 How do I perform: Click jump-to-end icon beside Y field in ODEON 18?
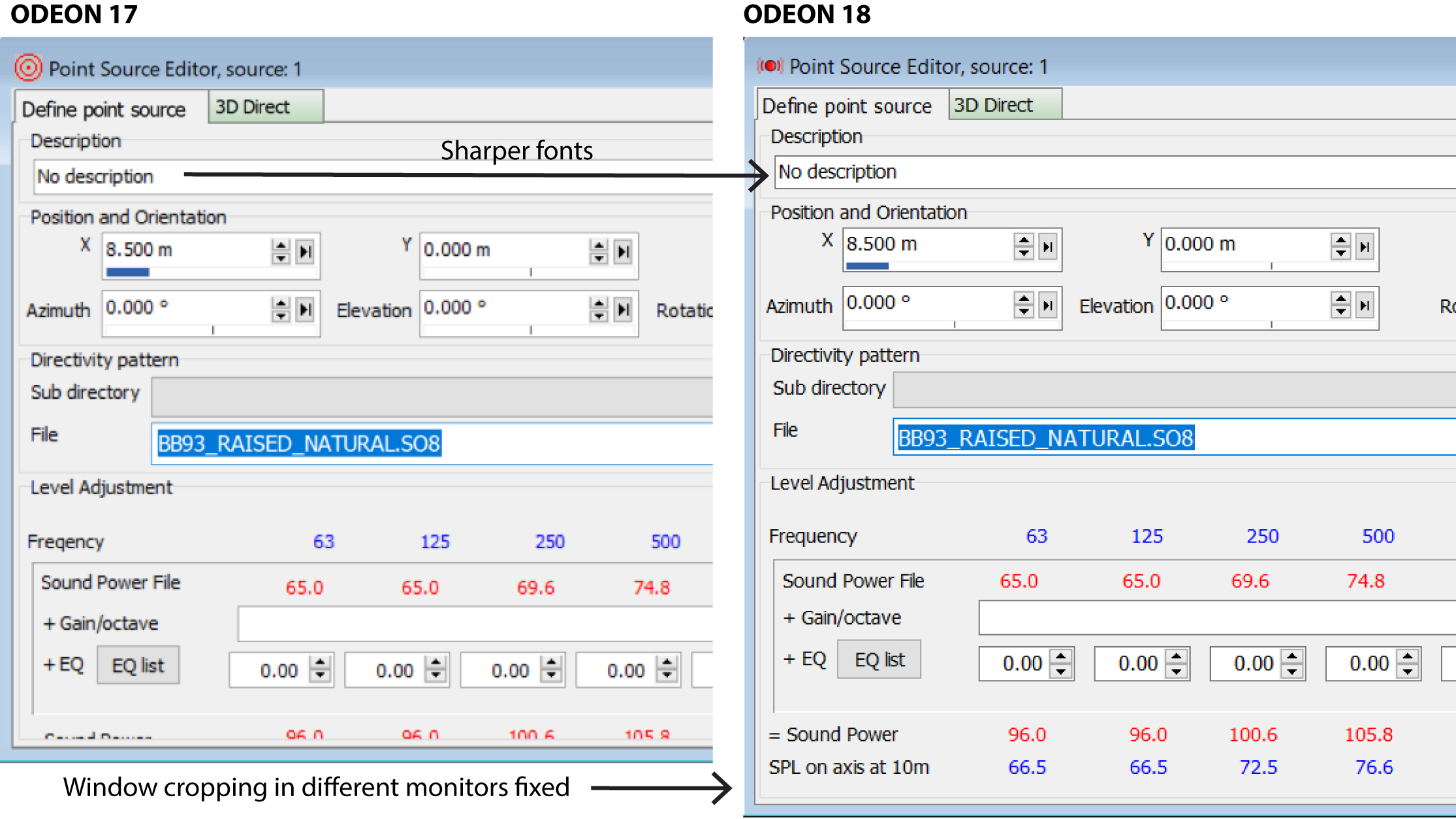[x=1365, y=247]
